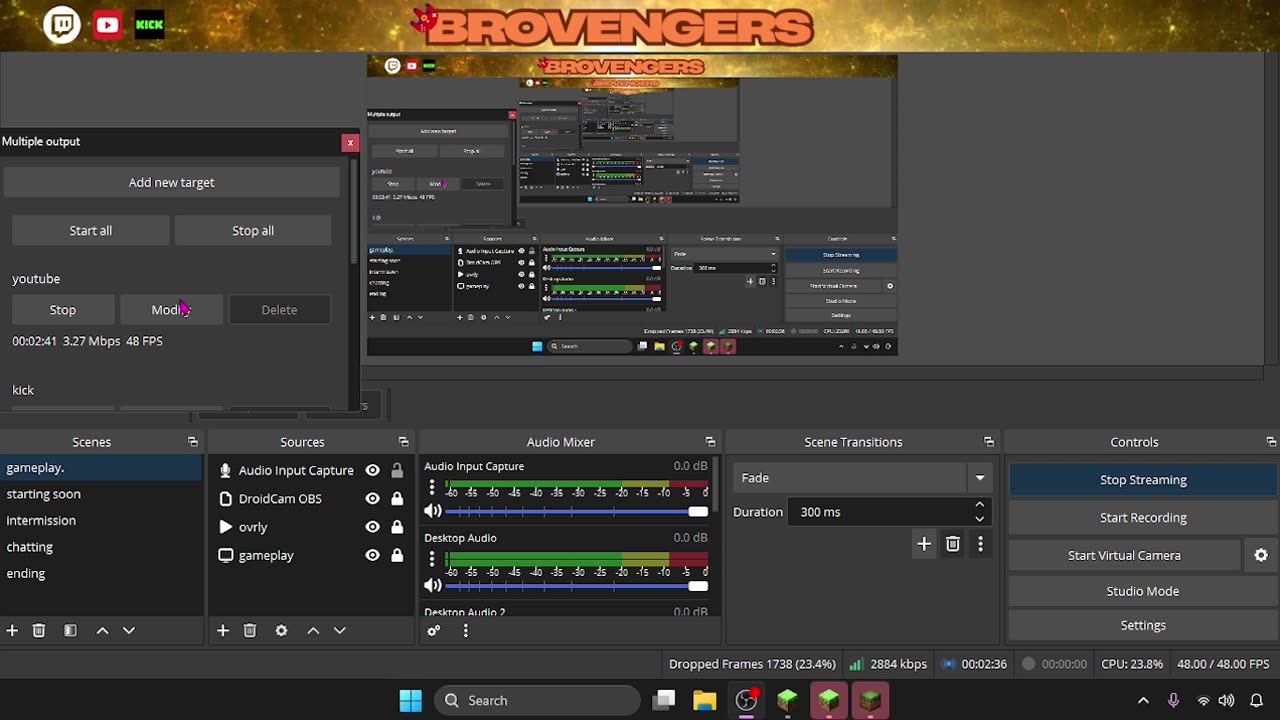Open properties for selected source gear icon
1280x720 pixels.
[x=281, y=631]
